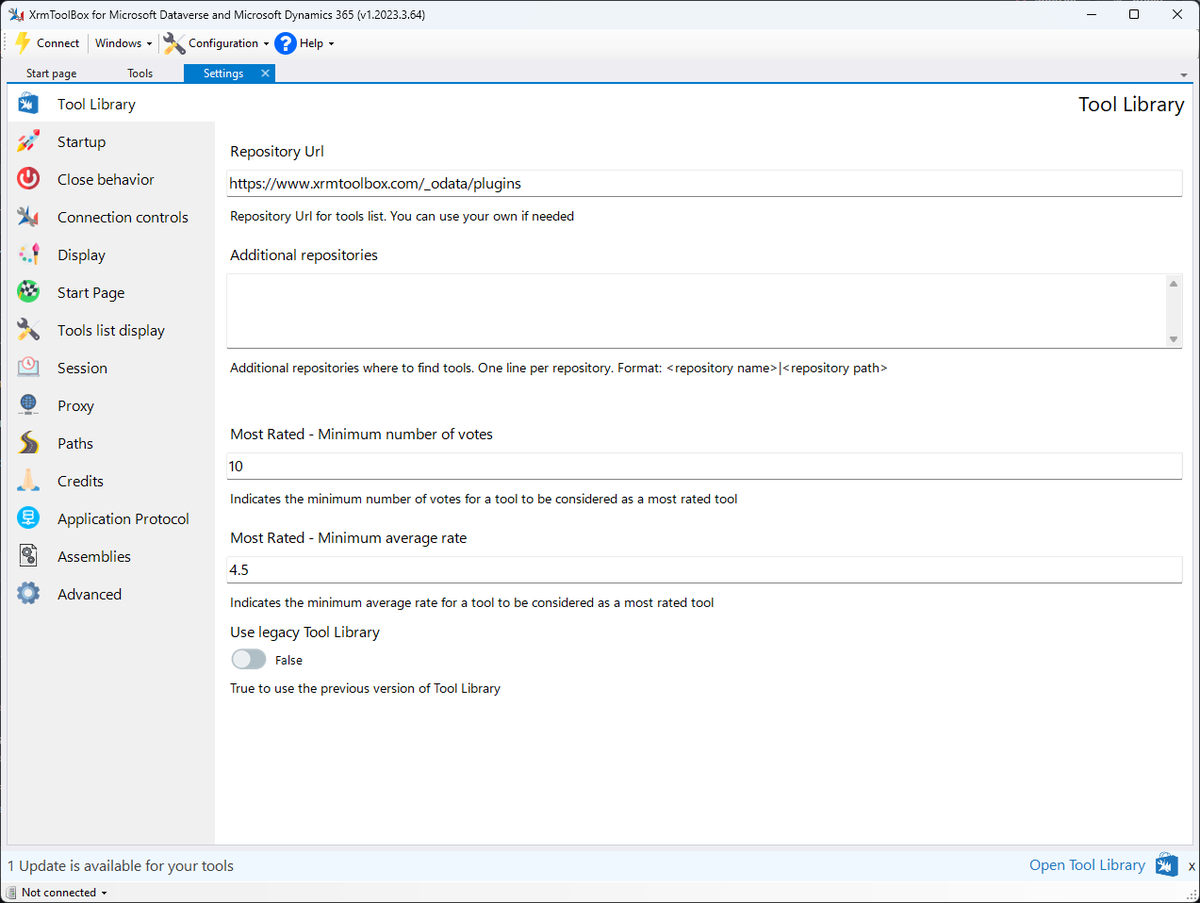Click the Minimum number of votes field
The image size is (1200, 903).
[x=704, y=466]
